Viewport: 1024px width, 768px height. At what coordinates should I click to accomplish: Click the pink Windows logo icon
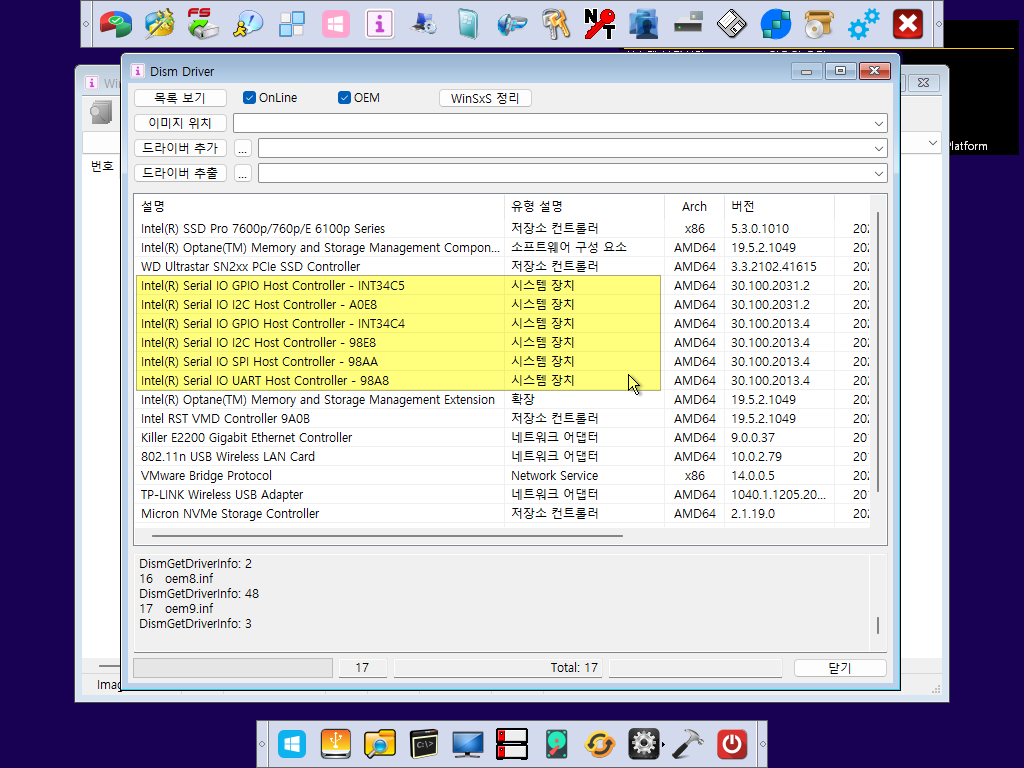(x=336, y=24)
